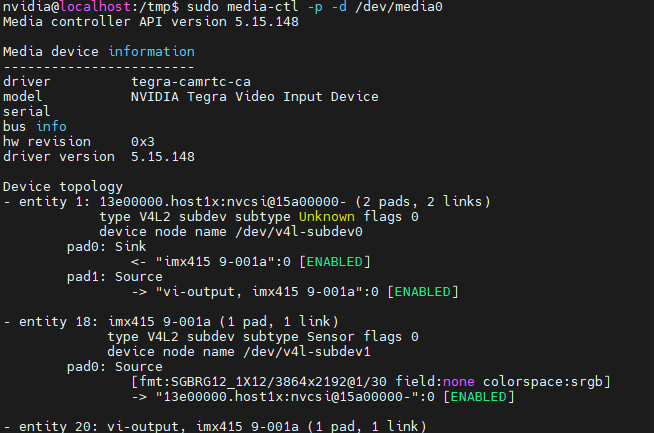Click the yellow 'Unknown' subtype word
The image size is (654, 433).
coord(327,217)
